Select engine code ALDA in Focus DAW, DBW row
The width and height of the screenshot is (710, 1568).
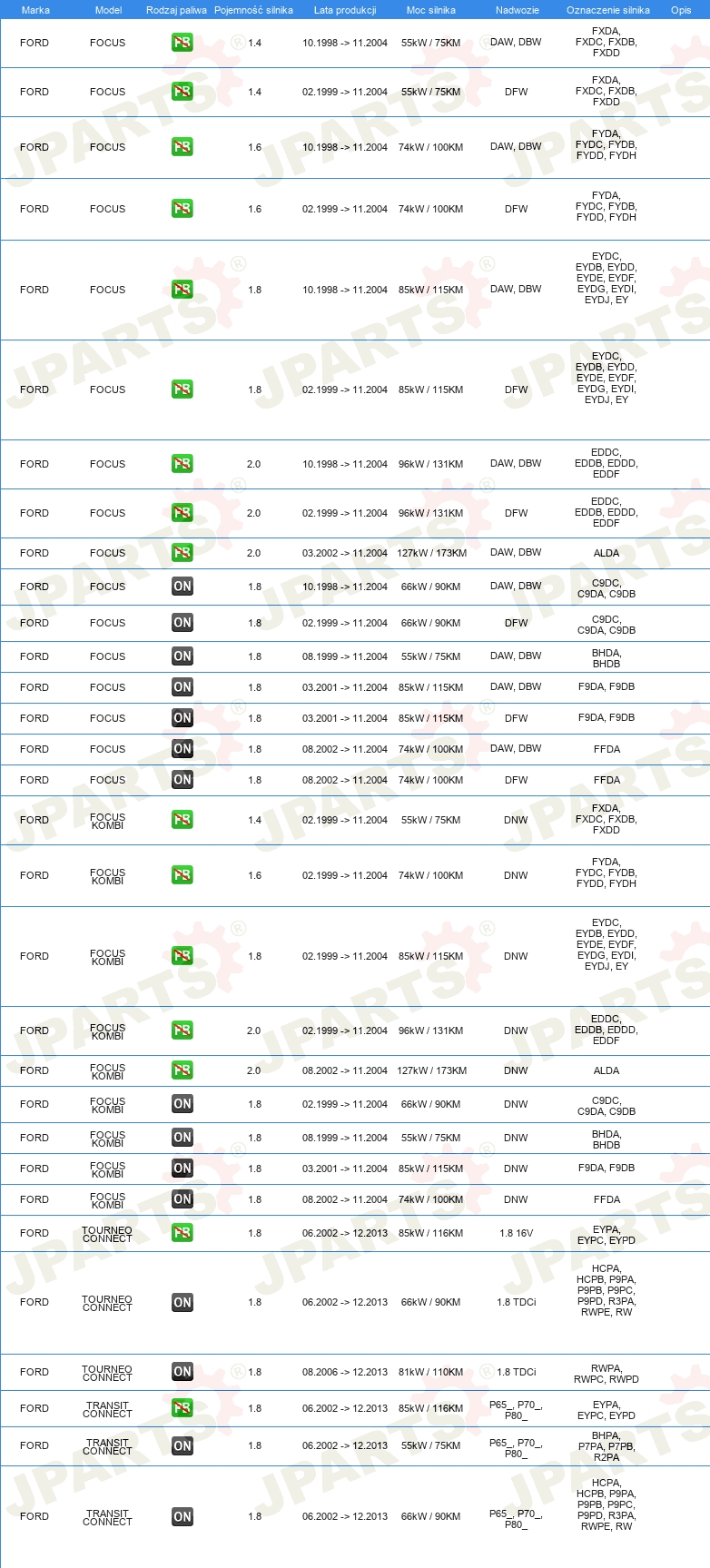[x=606, y=553]
